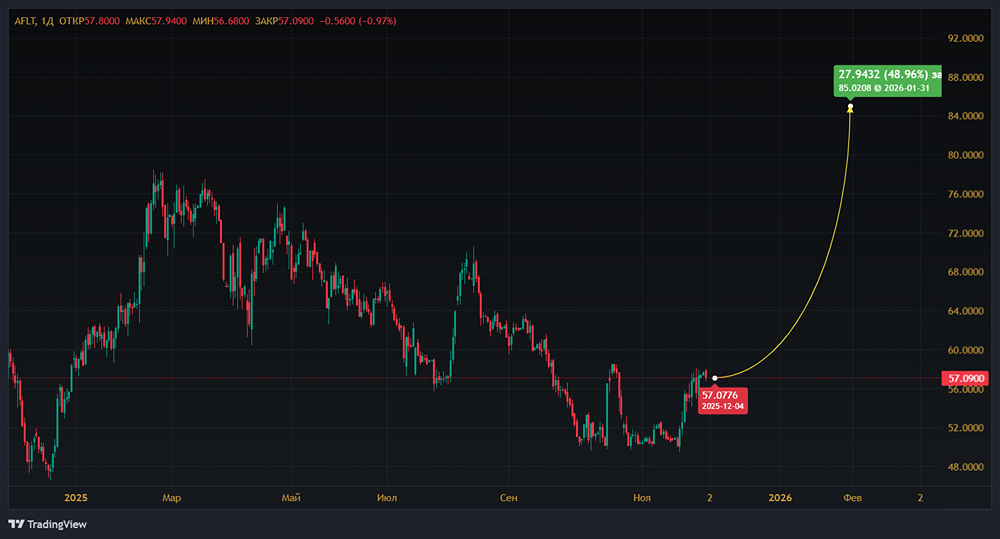Click the yellow forecast arrow endpoint
The image size is (1000, 539).
coord(850,107)
